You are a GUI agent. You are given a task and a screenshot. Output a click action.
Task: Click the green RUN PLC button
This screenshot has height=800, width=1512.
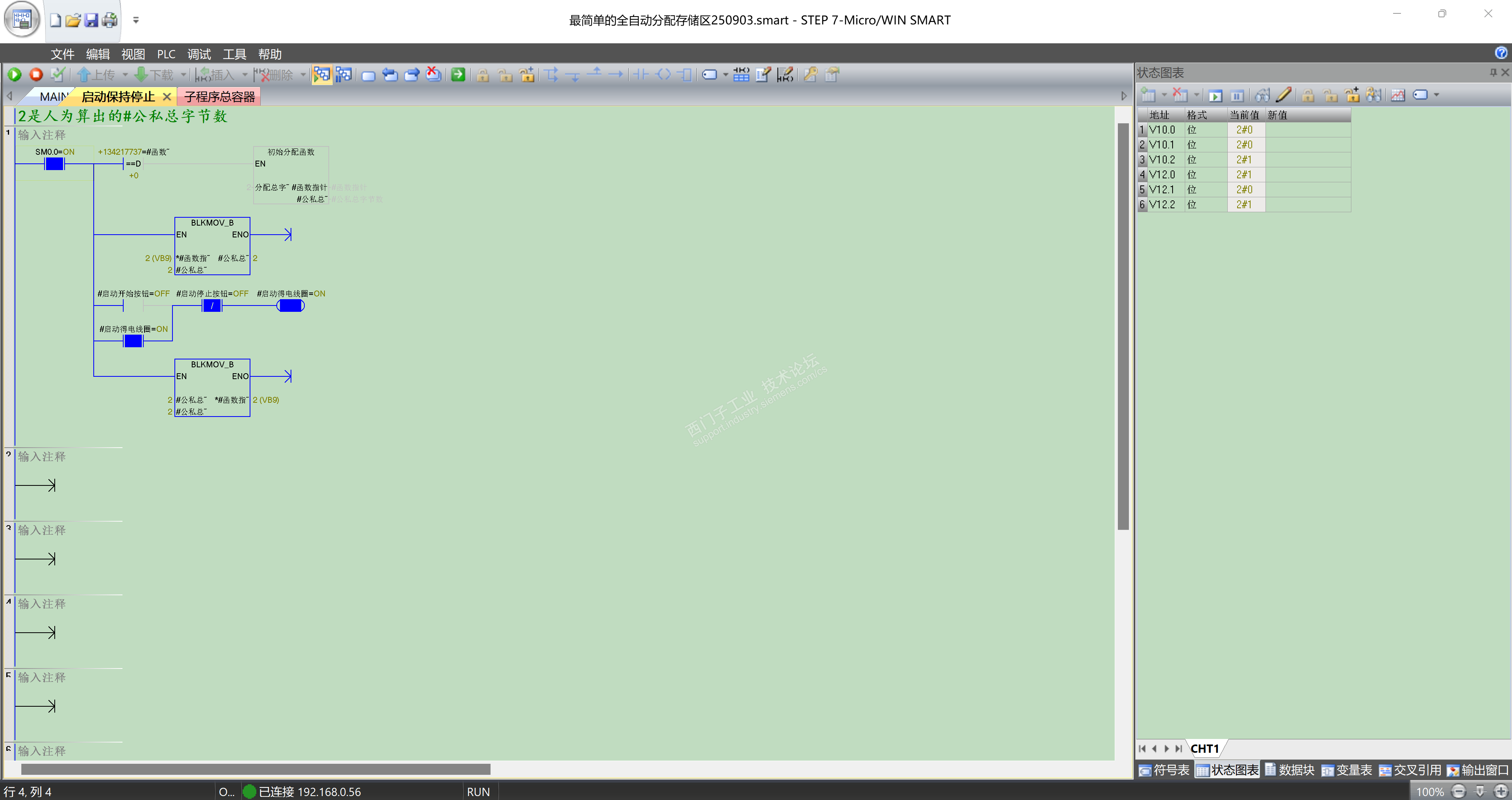tap(15, 74)
